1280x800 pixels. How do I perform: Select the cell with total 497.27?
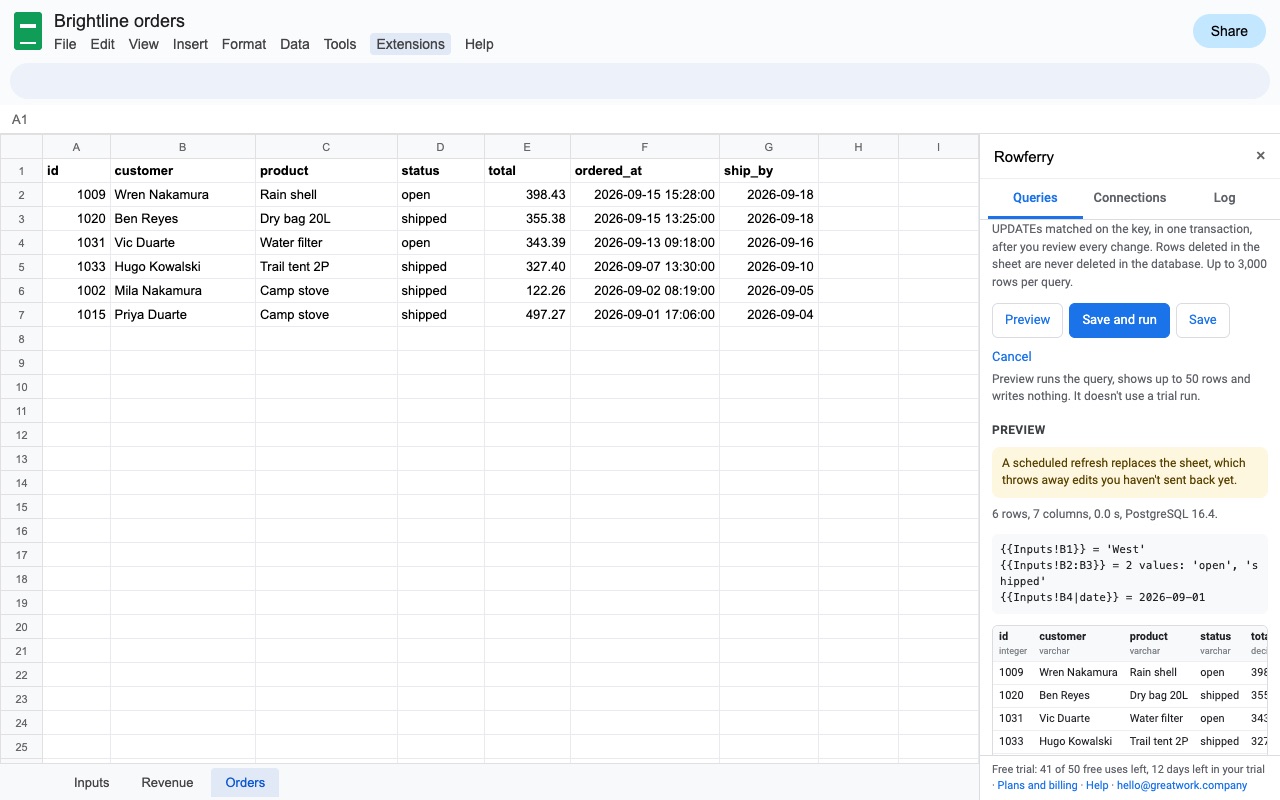527,315
